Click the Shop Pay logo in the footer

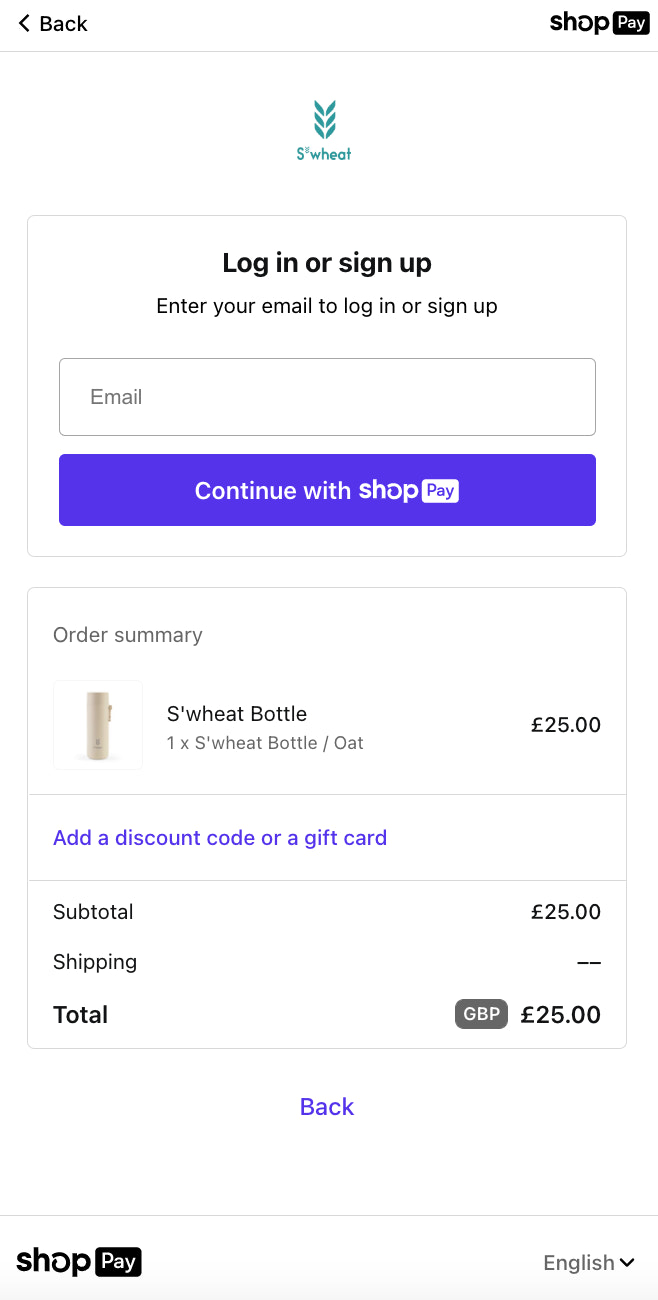pos(79,1262)
